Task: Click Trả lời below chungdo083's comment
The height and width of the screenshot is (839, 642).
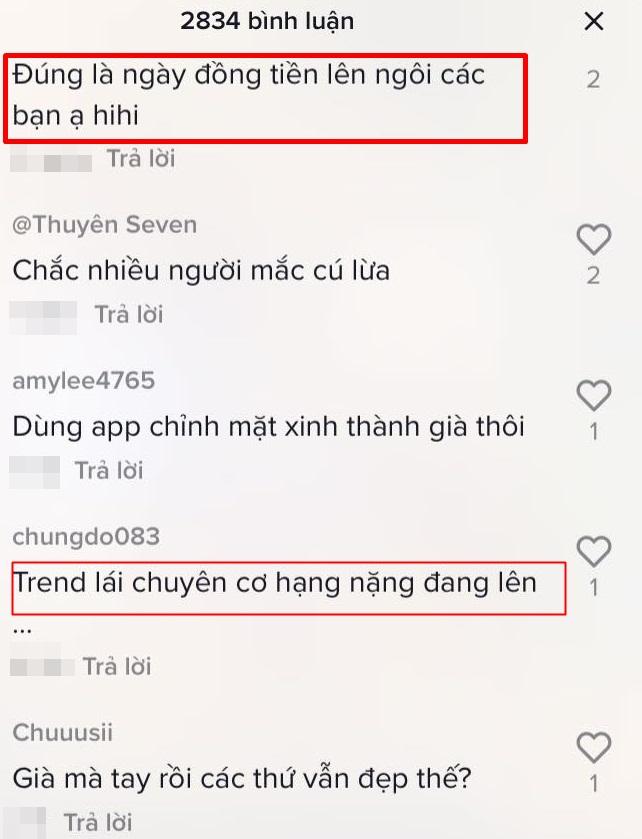Action: click(117, 666)
